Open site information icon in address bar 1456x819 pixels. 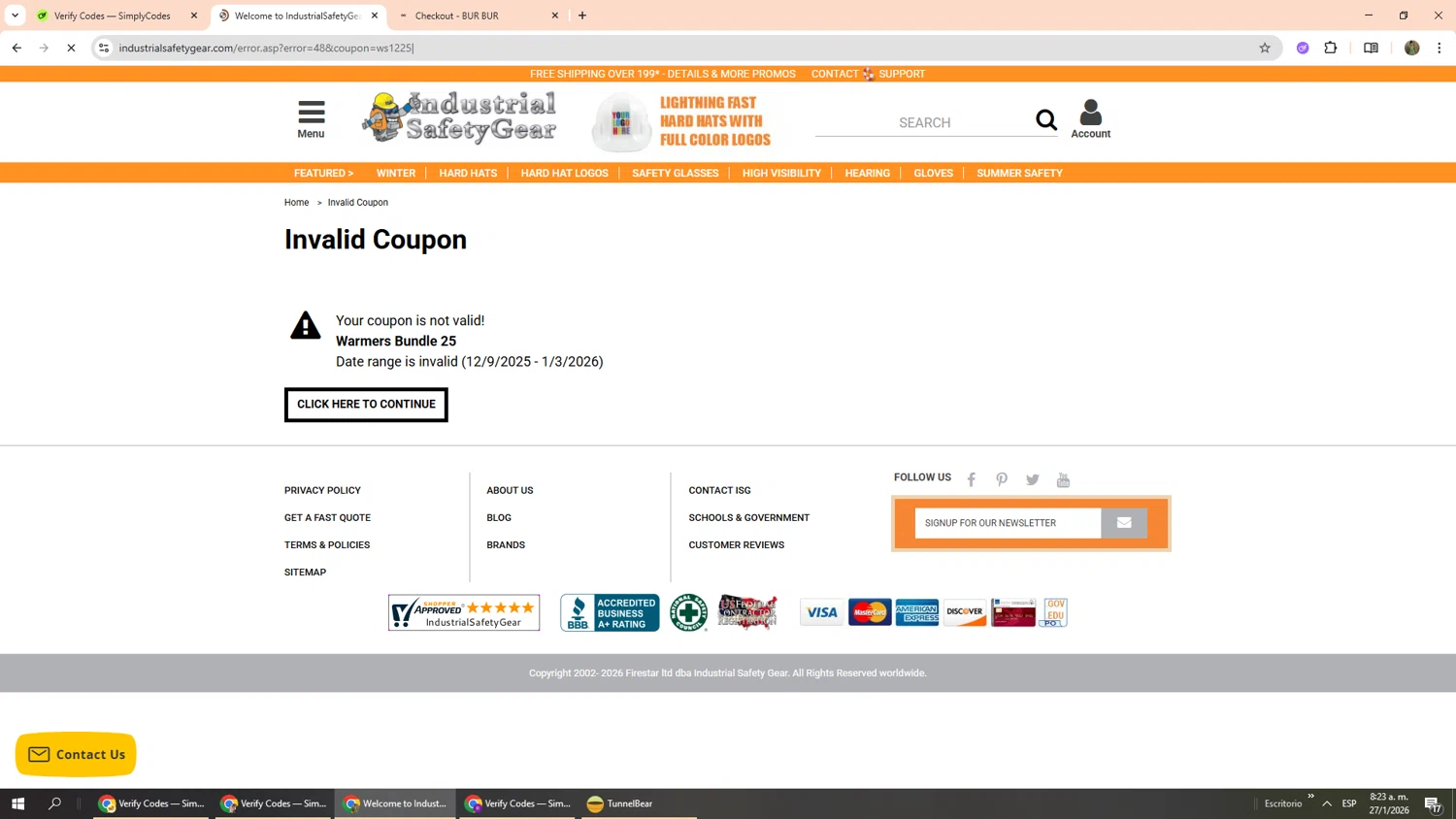click(x=104, y=48)
